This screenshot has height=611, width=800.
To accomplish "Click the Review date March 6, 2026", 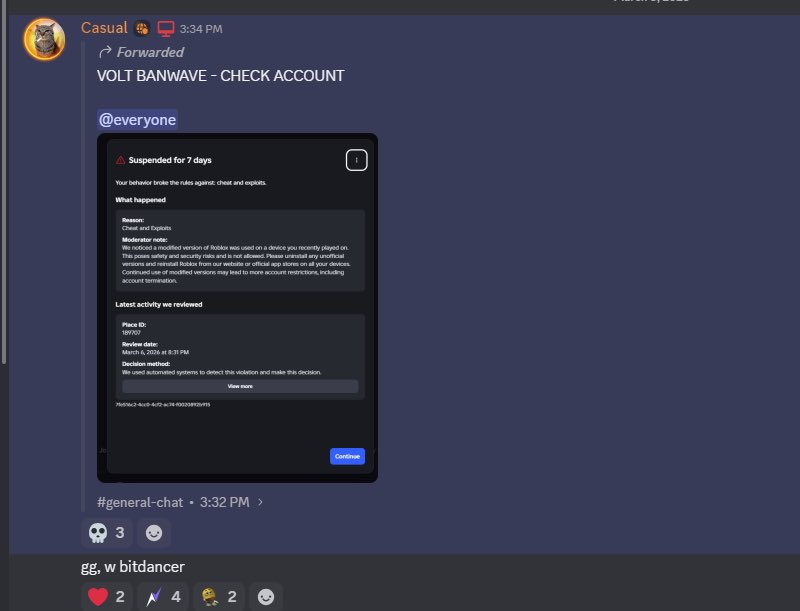I will pos(155,352).
